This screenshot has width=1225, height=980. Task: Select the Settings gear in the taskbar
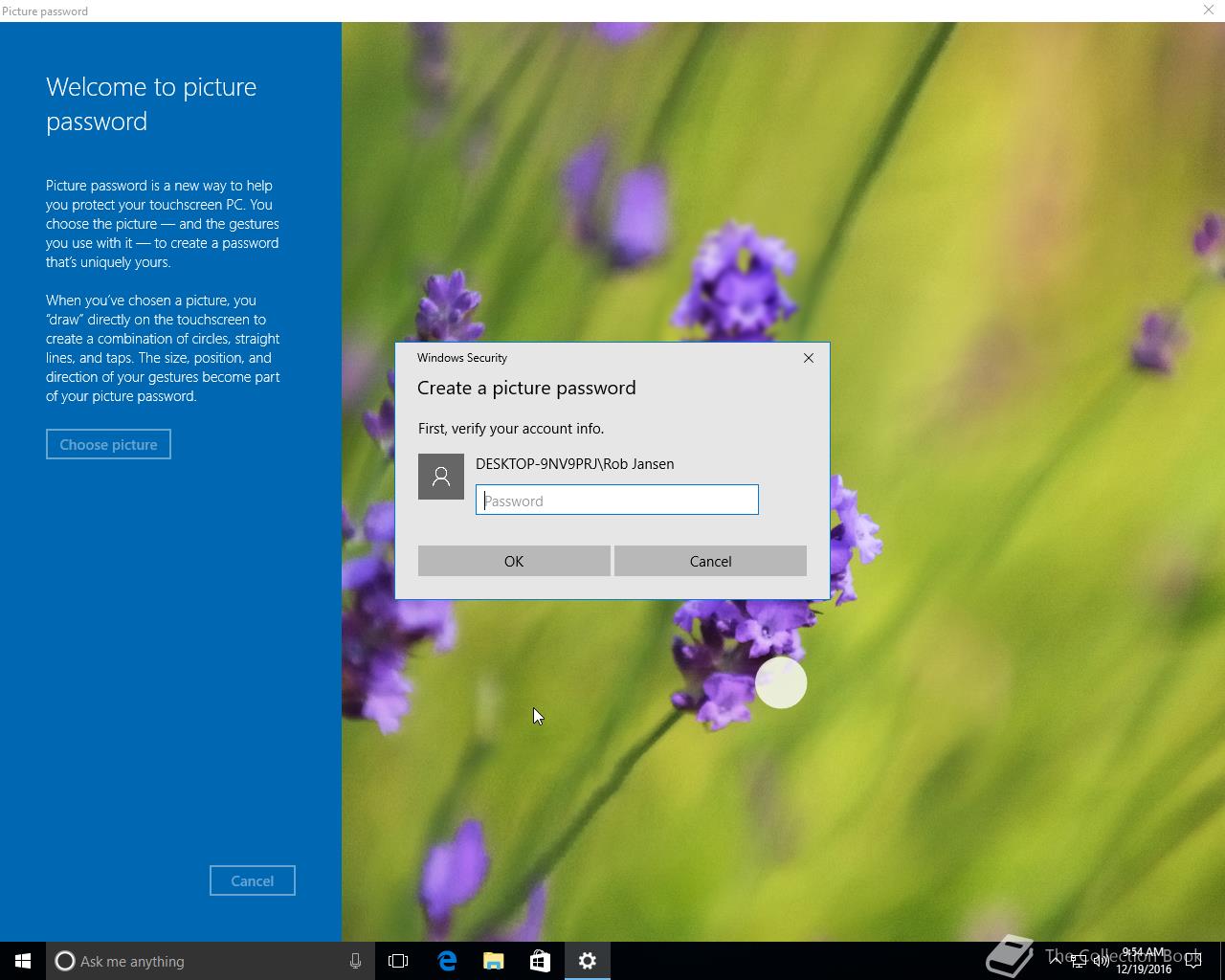click(588, 961)
